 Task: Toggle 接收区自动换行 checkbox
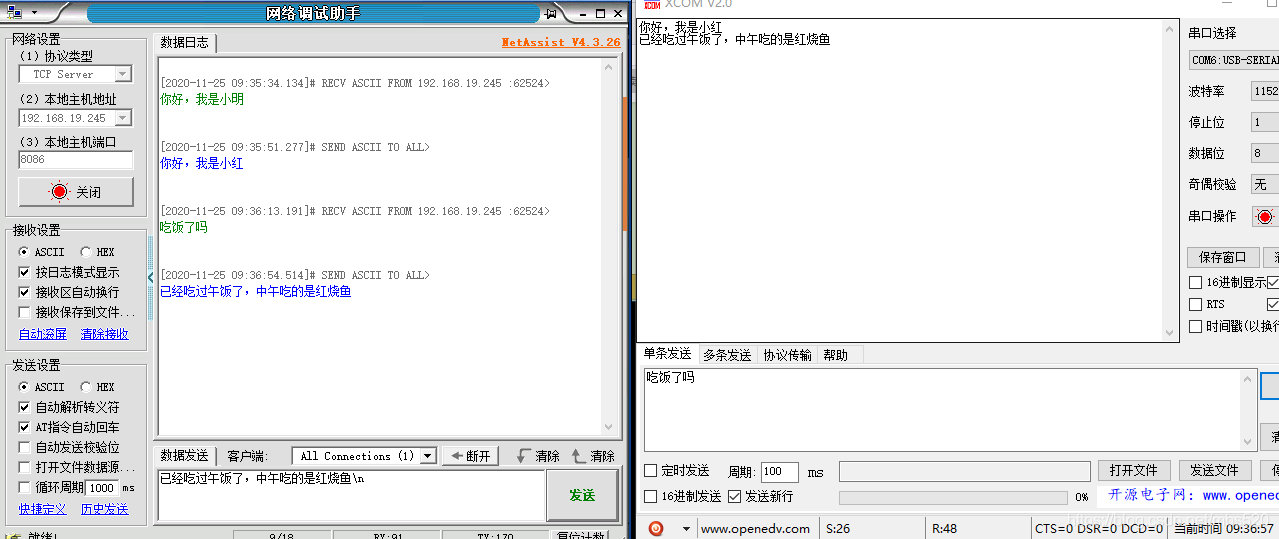pos(25,292)
